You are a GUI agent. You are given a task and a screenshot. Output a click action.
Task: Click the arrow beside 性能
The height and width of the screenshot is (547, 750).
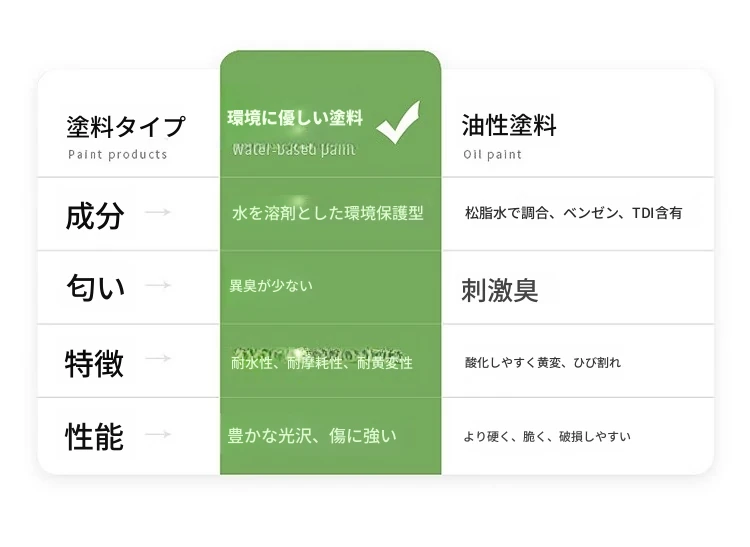pos(157,435)
